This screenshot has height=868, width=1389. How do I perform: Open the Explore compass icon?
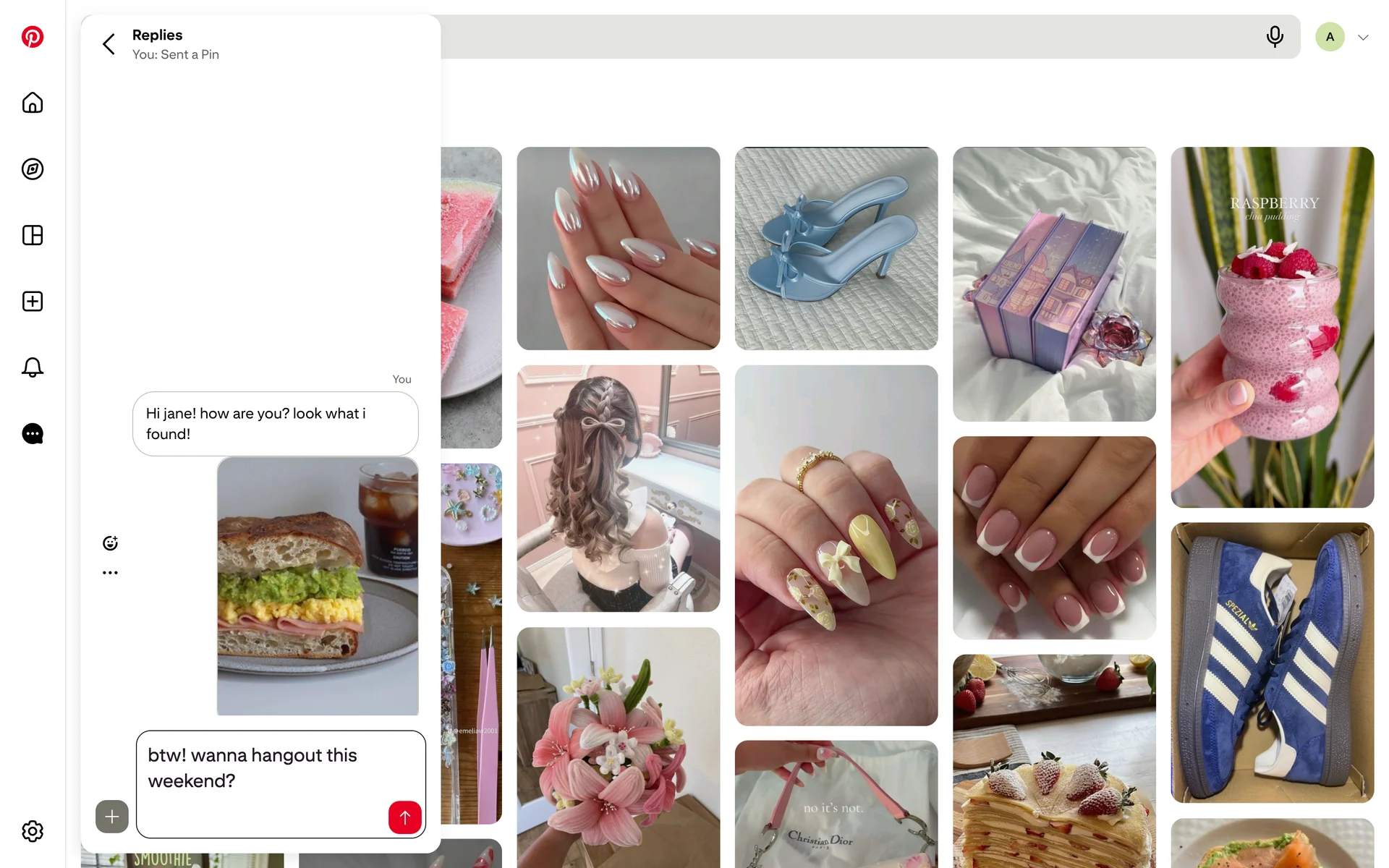[x=33, y=169]
